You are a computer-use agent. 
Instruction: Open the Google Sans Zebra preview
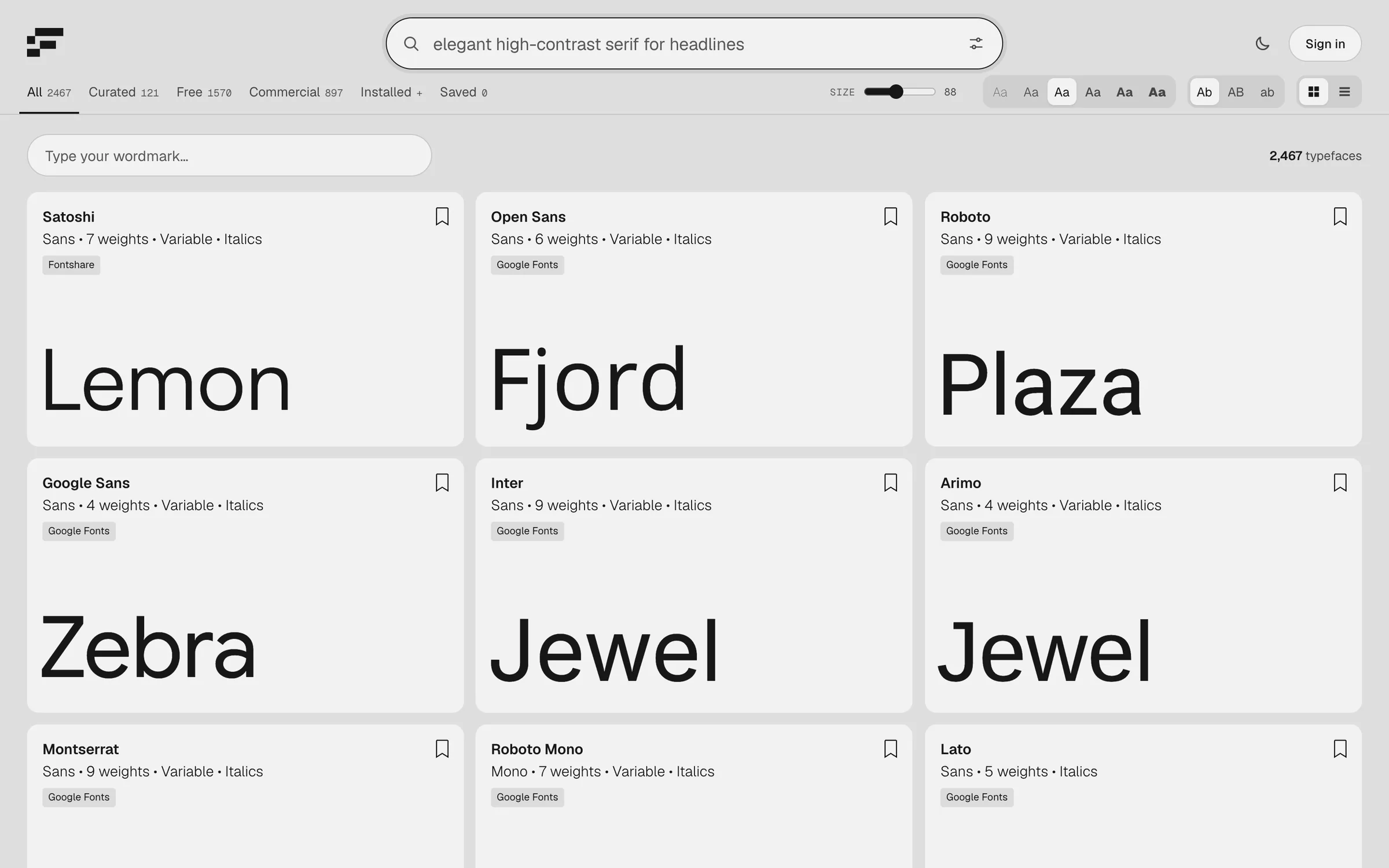[148, 647]
